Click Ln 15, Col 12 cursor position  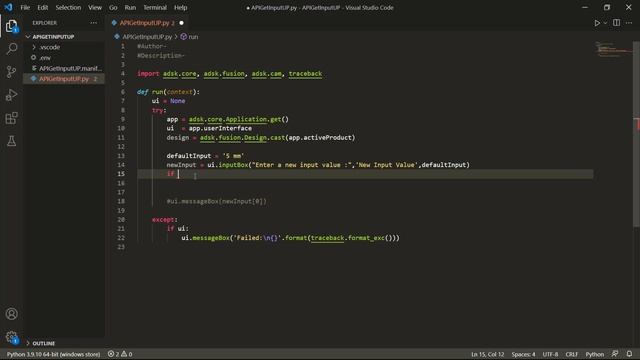click(487, 354)
